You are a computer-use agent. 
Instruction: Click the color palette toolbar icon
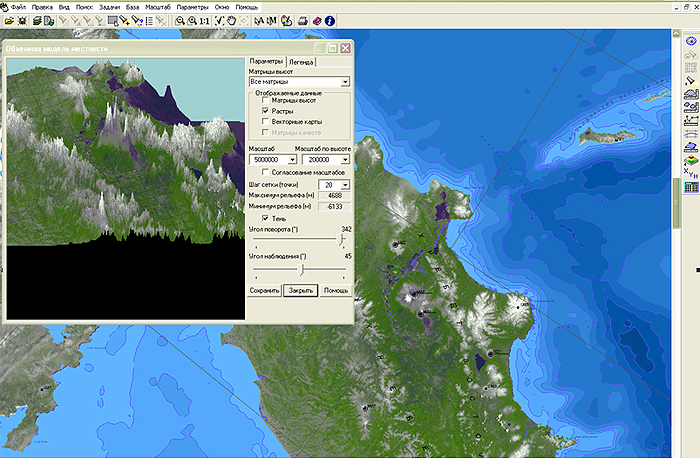287,20
